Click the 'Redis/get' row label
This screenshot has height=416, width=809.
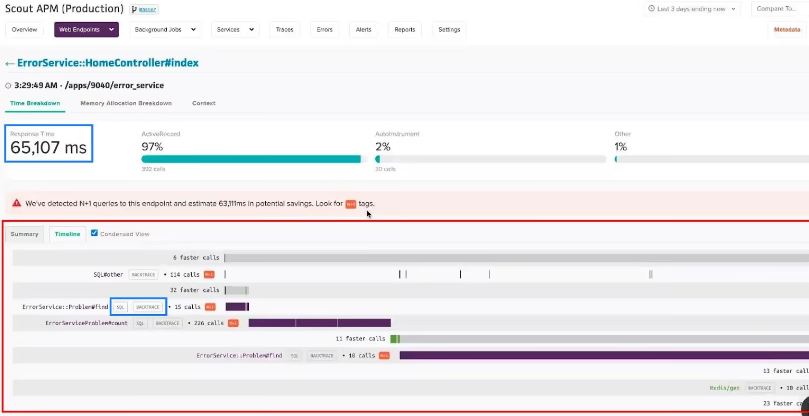point(724,388)
